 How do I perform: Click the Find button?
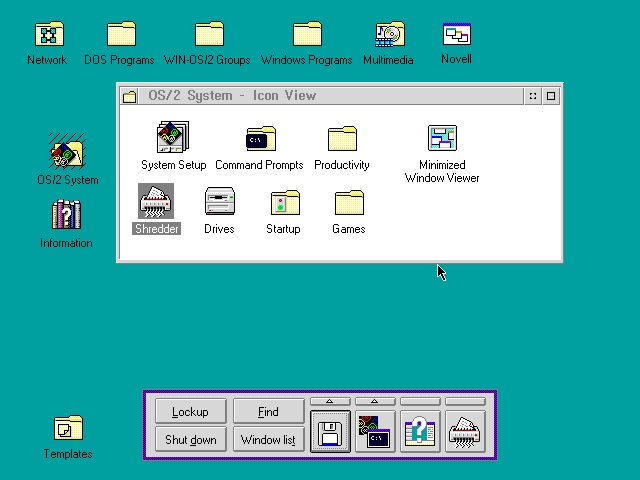click(269, 411)
